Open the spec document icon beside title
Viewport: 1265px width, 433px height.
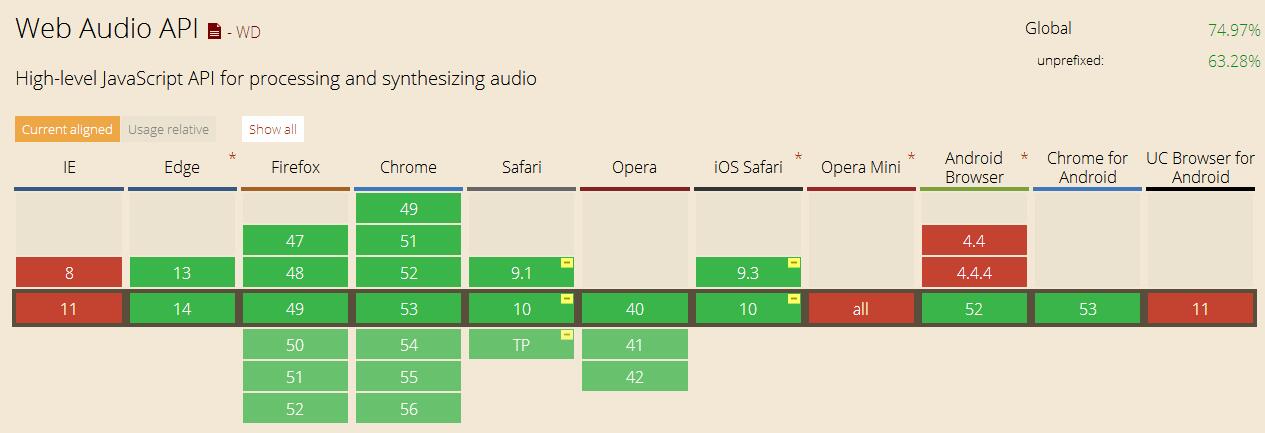click(214, 31)
